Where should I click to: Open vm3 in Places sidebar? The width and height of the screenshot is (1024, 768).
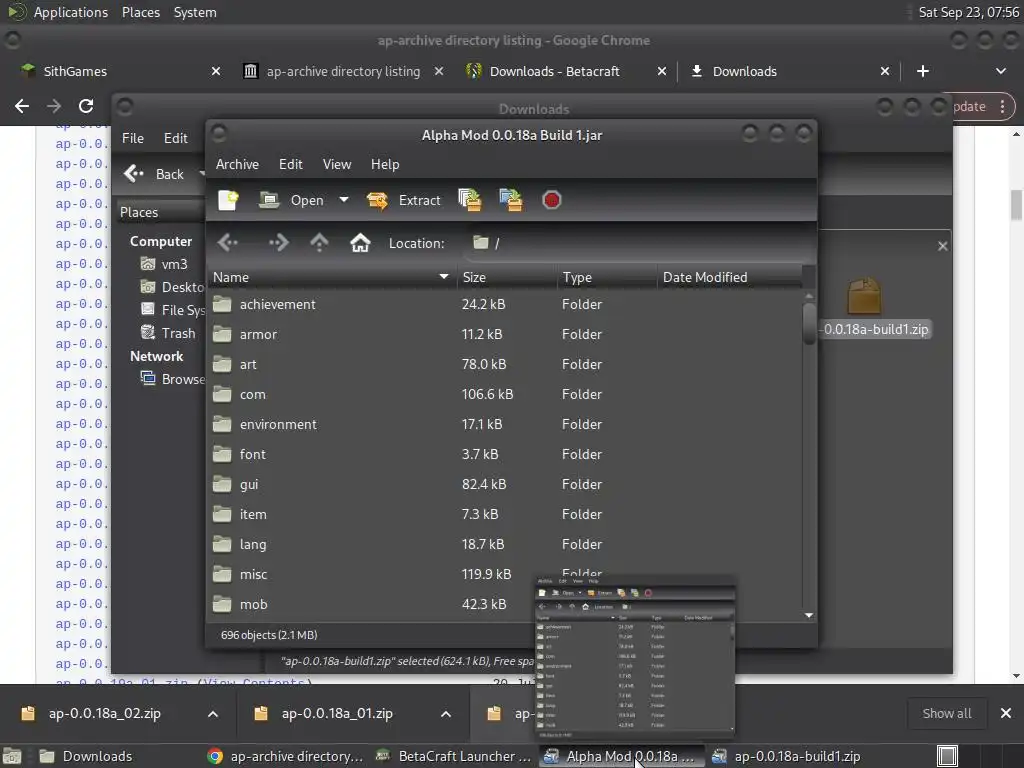click(165, 264)
